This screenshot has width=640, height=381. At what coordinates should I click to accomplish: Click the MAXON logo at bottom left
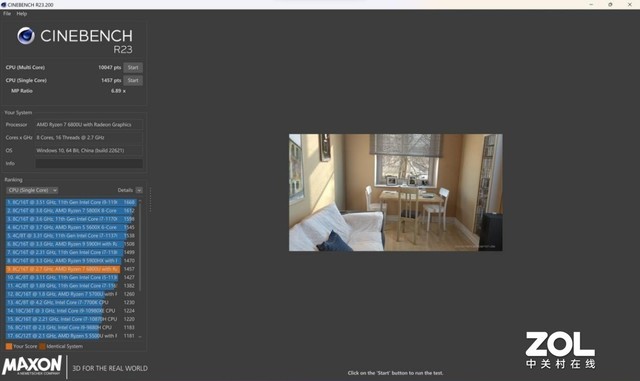[x=32, y=365]
